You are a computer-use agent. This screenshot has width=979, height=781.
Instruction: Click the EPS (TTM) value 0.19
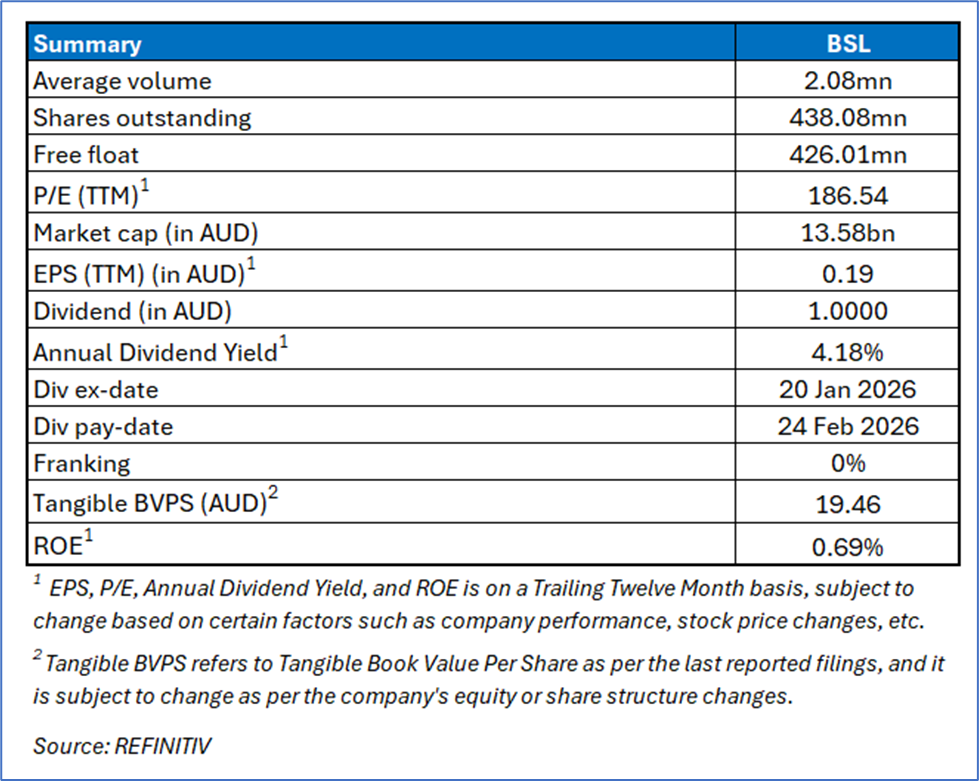848,272
